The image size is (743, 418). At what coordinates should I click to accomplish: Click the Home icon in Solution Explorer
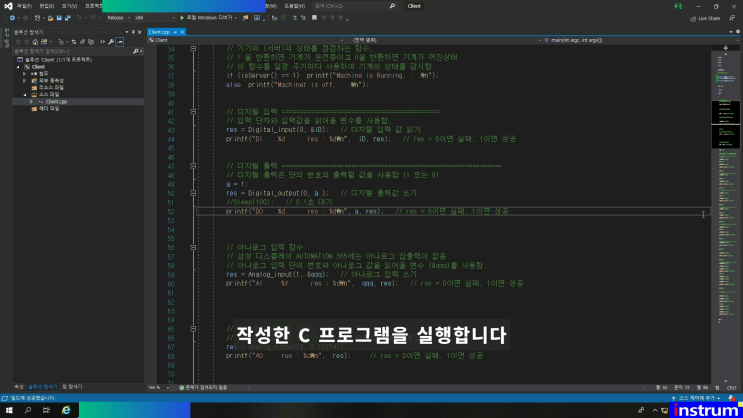coord(35,42)
